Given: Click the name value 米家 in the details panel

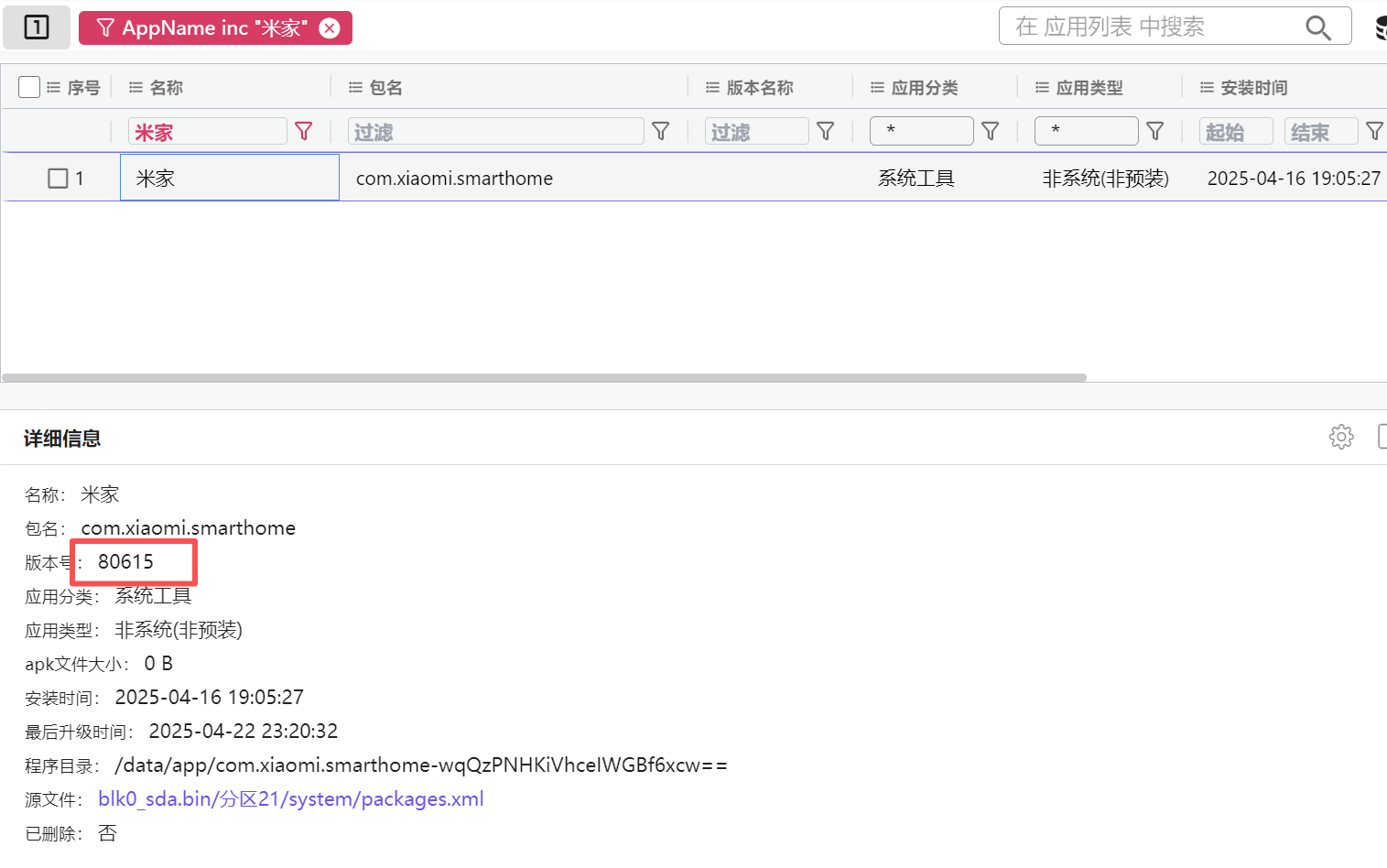Looking at the screenshot, I should pos(100,494).
